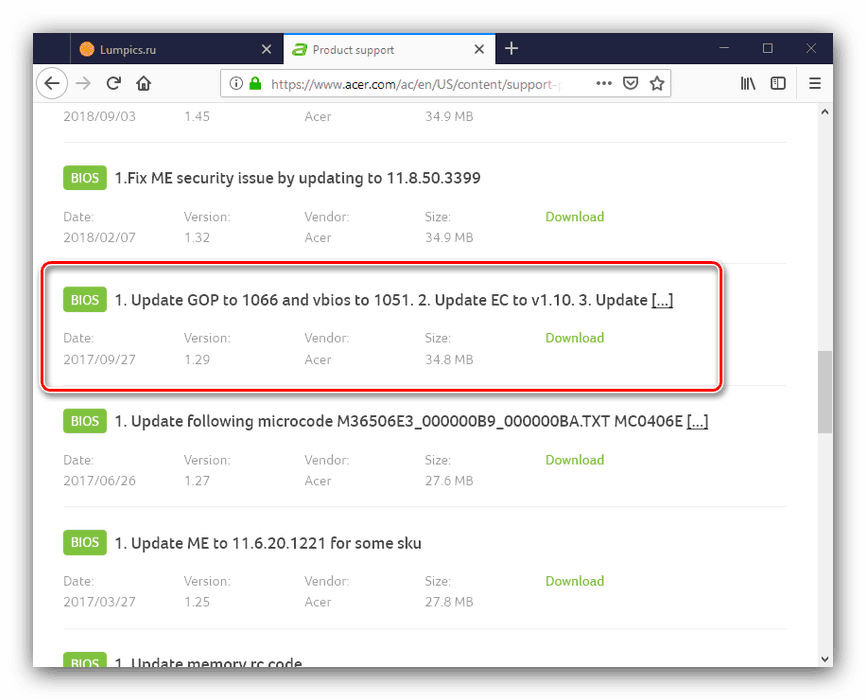Open page actions three-dots menu
Image resolution: width=866 pixels, height=700 pixels.
click(604, 83)
